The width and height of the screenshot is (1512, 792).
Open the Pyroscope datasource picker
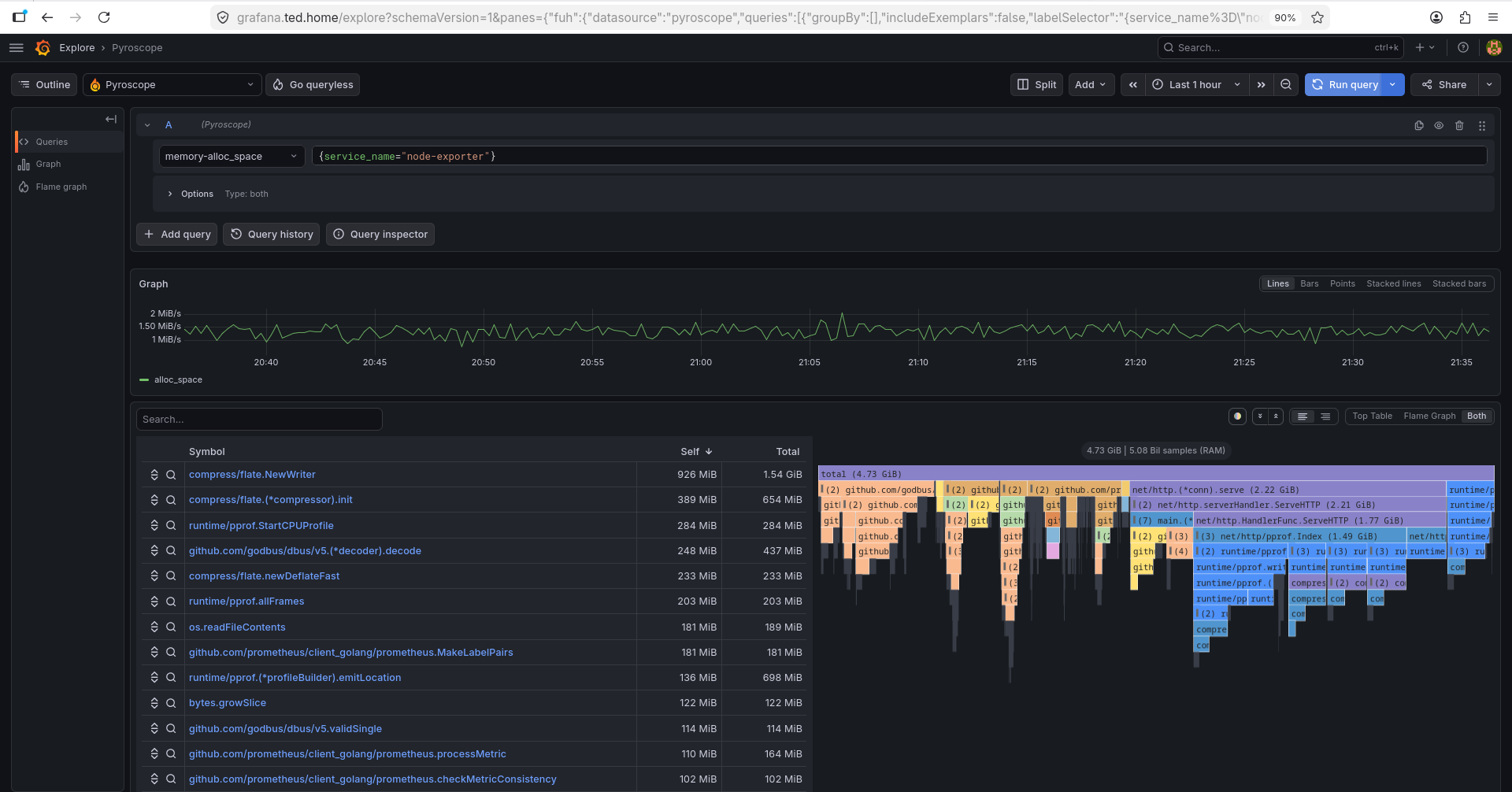click(172, 85)
